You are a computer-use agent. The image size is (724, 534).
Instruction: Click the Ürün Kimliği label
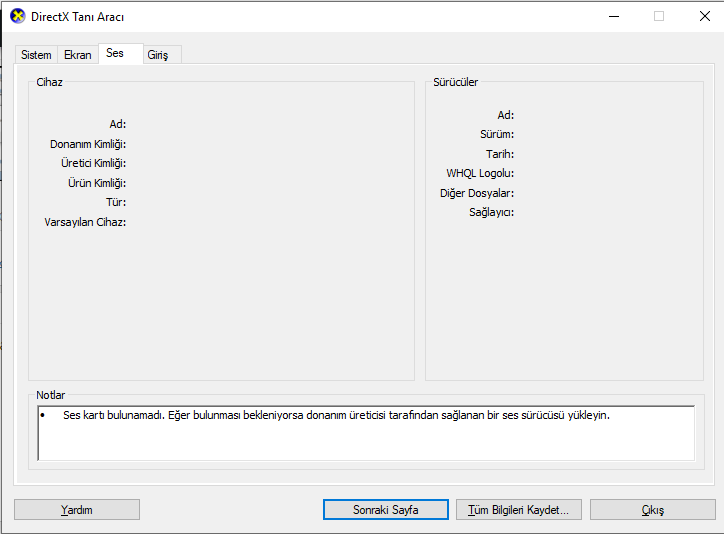pos(97,183)
